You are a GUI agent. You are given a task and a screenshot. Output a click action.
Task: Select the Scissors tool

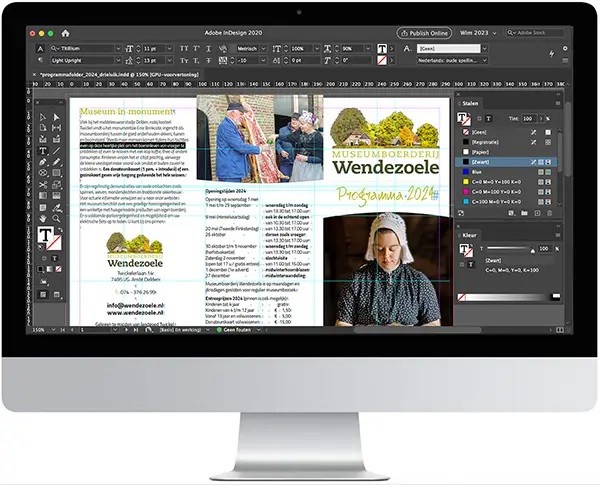tap(42, 185)
